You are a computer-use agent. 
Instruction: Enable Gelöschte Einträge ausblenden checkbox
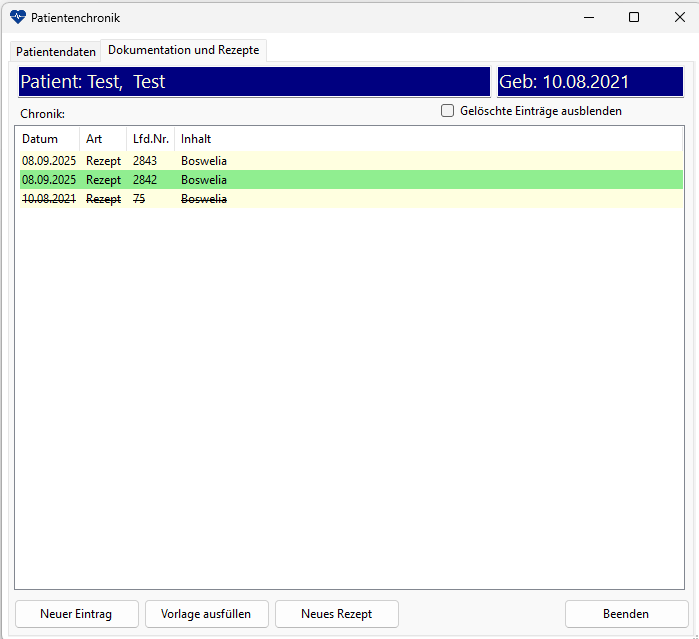447,111
